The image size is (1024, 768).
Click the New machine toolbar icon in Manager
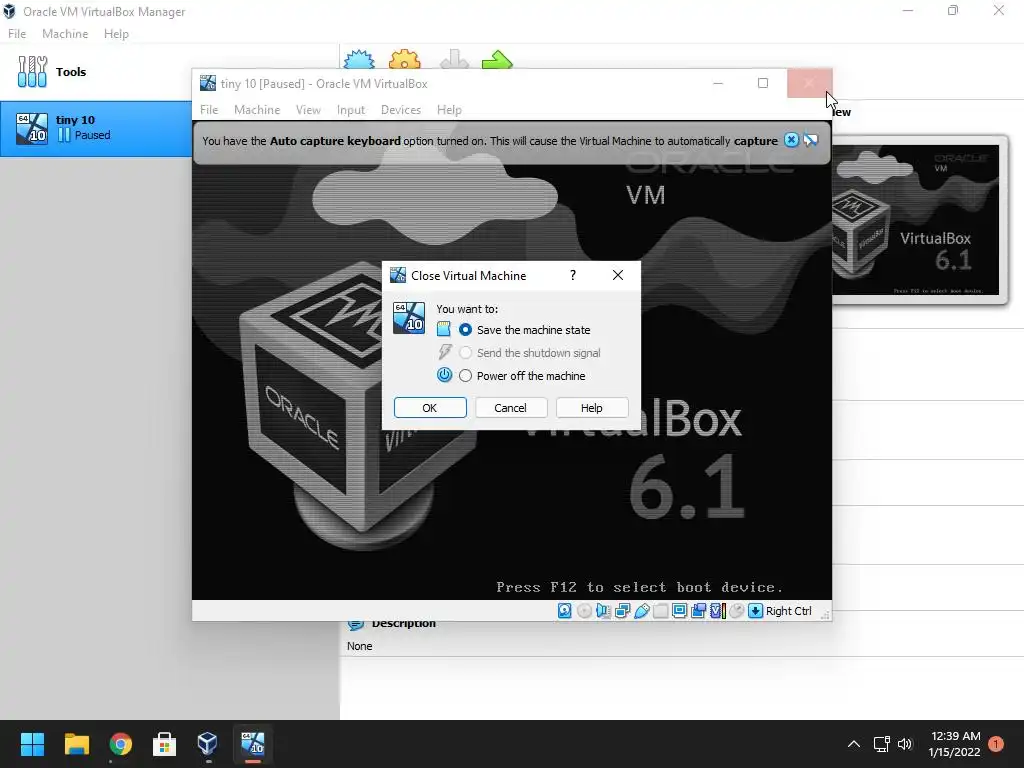(x=359, y=59)
